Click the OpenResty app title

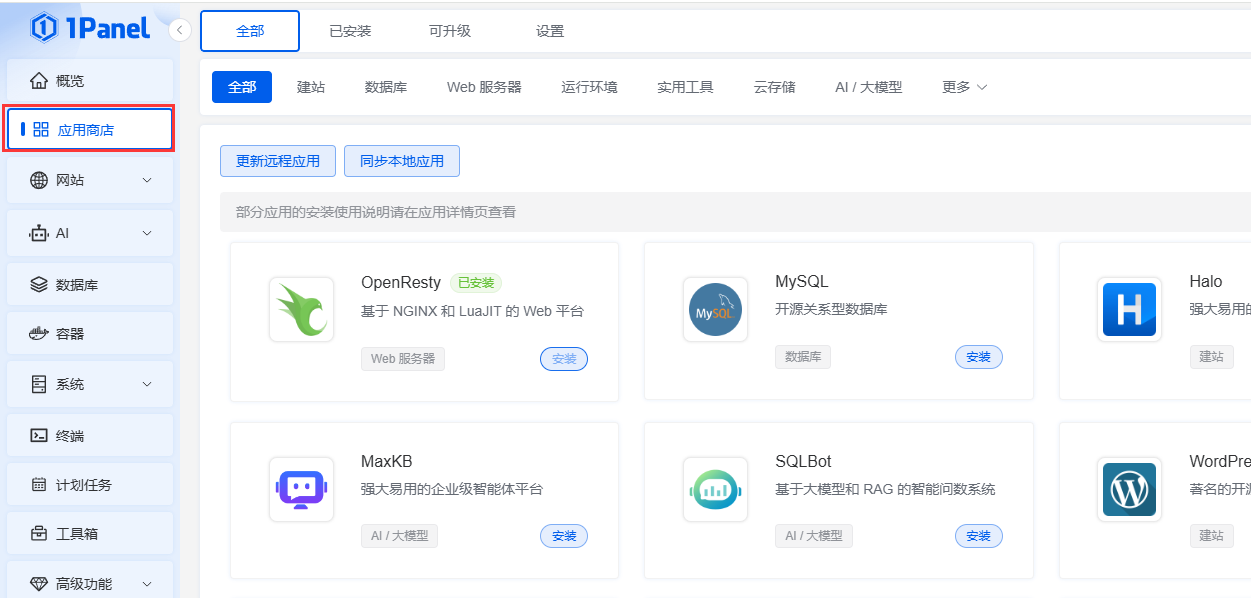(x=401, y=283)
